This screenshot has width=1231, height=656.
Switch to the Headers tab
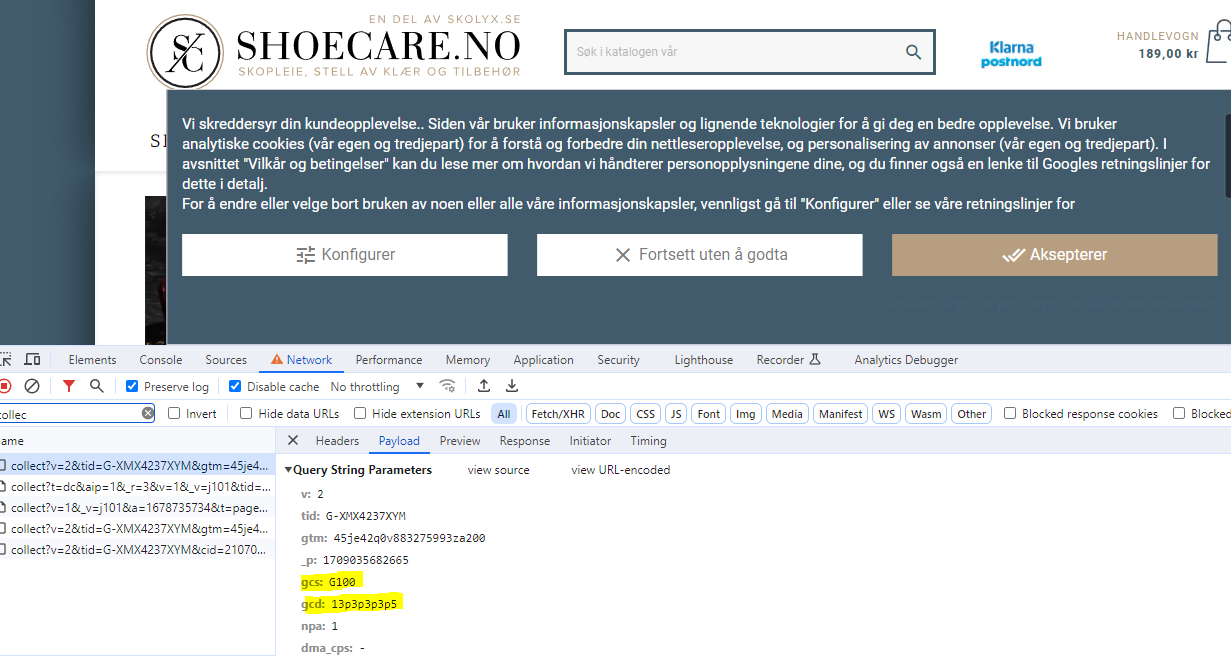tap(337, 441)
